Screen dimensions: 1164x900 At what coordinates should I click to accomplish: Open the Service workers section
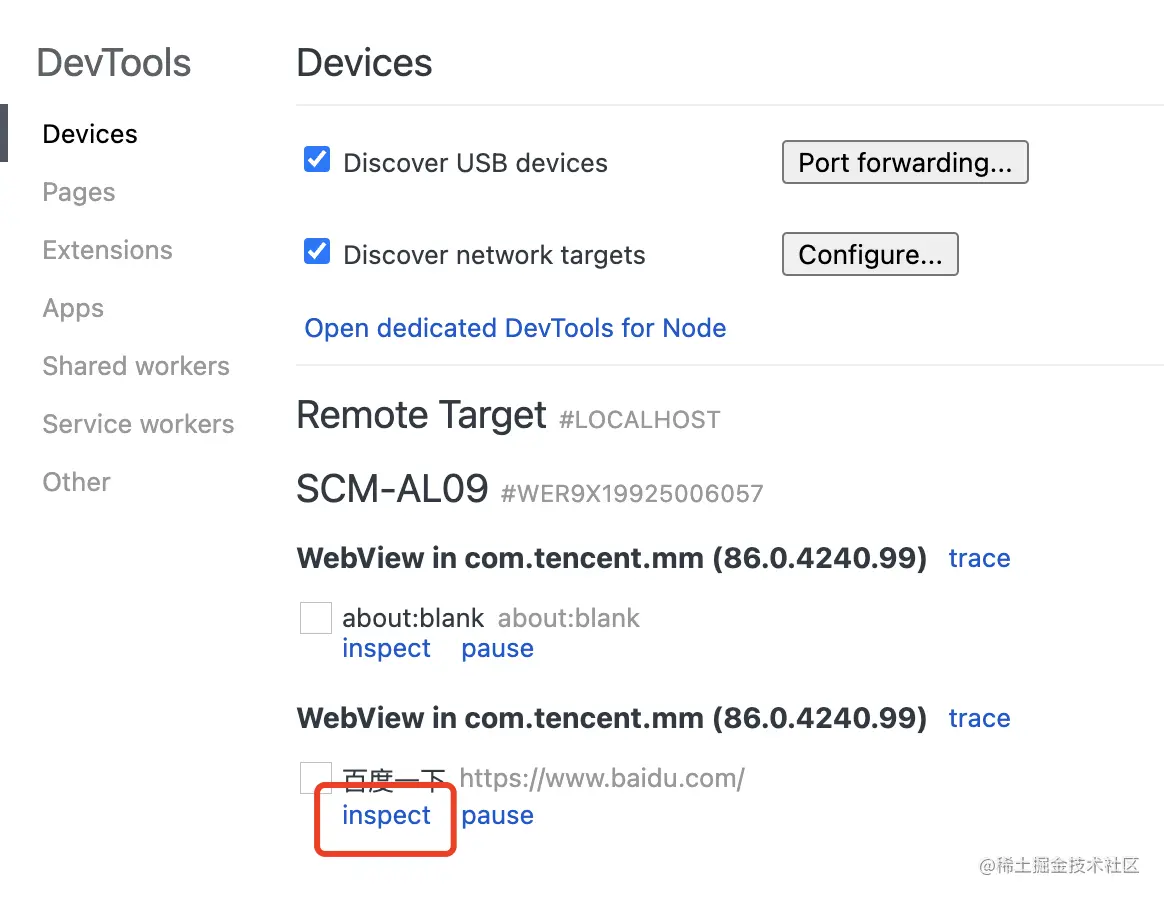pyautogui.click(x=138, y=424)
